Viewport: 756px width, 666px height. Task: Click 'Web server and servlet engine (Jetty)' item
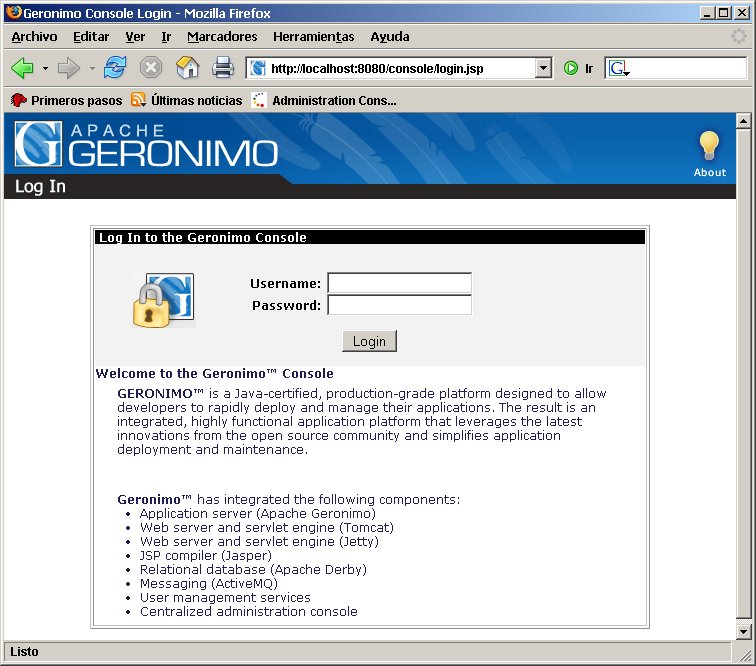coord(259,542)
